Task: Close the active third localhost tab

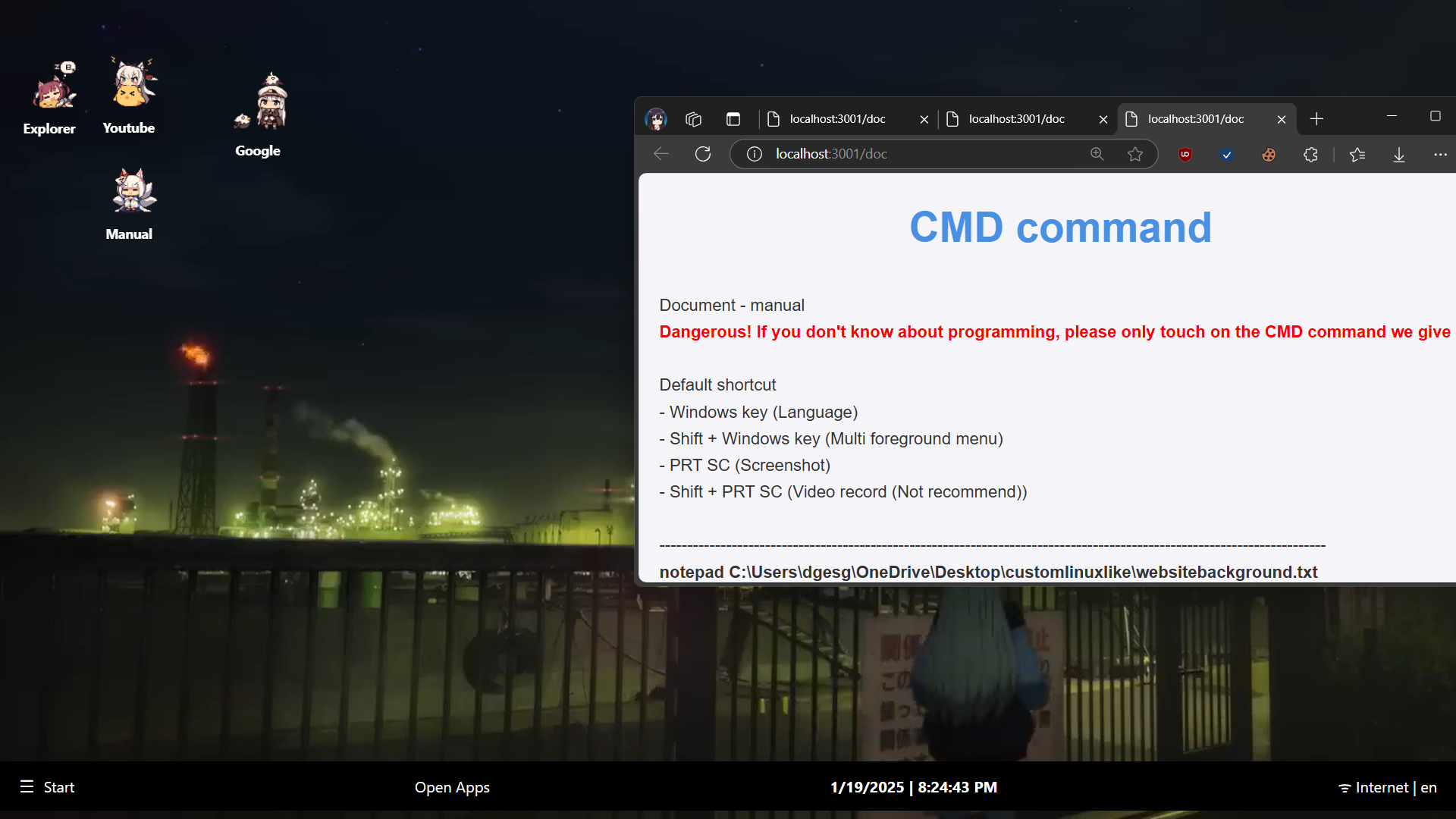Action: coord(1282,119)
